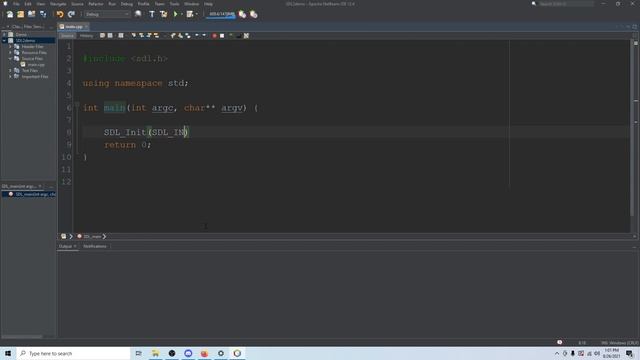Click the last icon in the editor toolbar
Viewport: 640px width, 360px height.
(246, 36)
